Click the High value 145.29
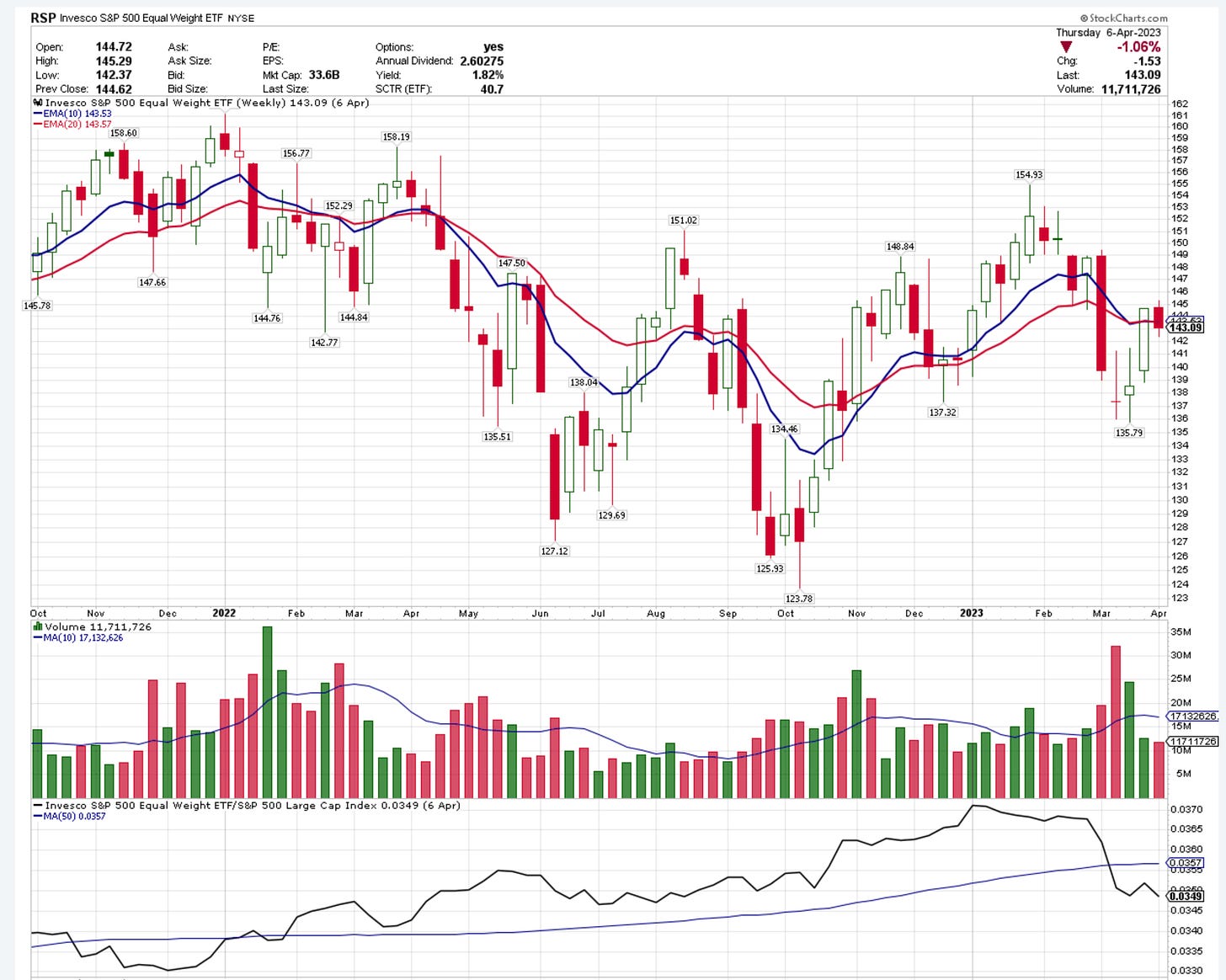 114,61
